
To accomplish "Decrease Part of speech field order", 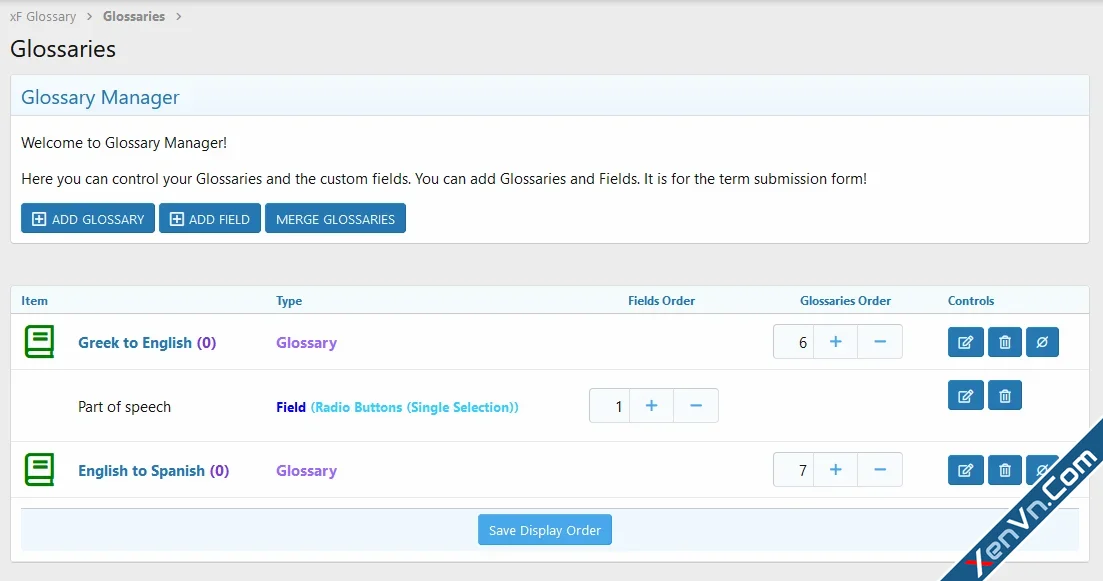I will [x=696, y=406].
